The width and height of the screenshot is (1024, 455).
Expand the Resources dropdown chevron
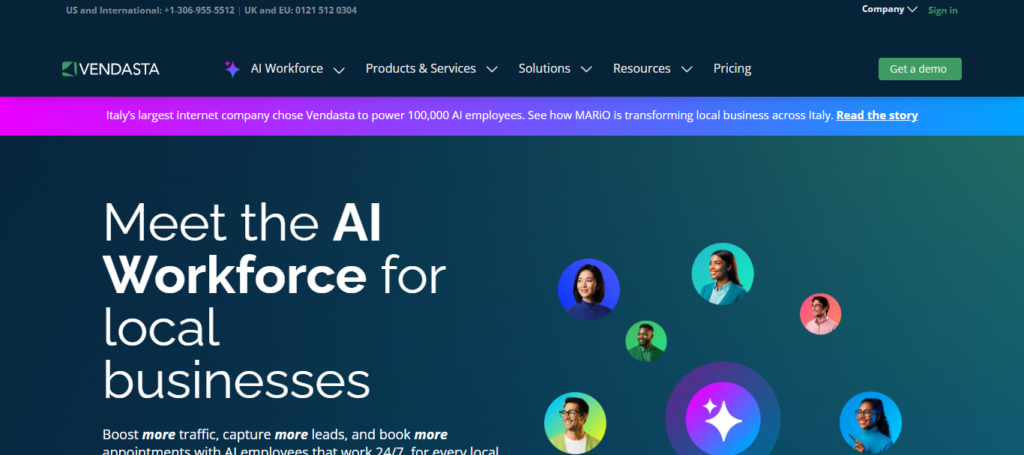coord(686,69)
